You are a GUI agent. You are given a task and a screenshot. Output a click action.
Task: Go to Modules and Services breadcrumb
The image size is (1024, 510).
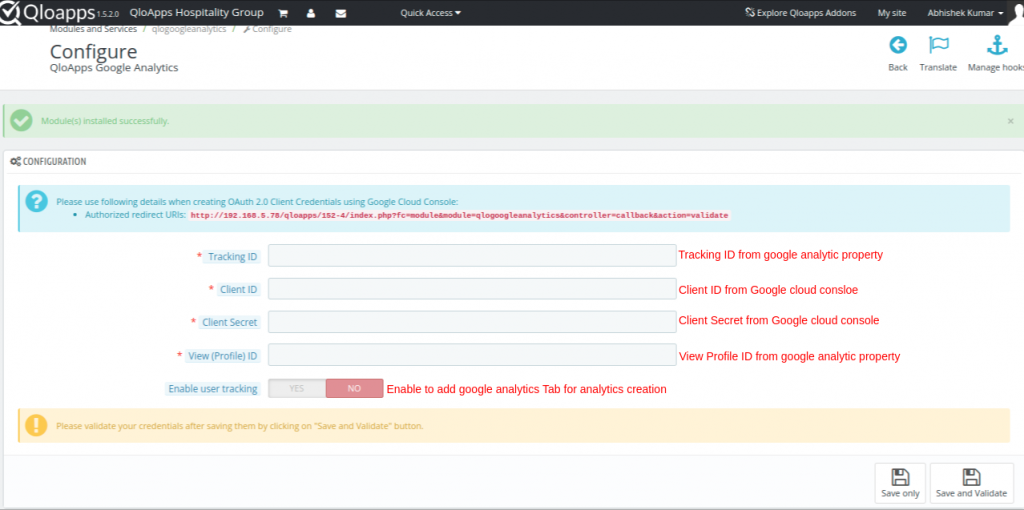click(93, 29)
